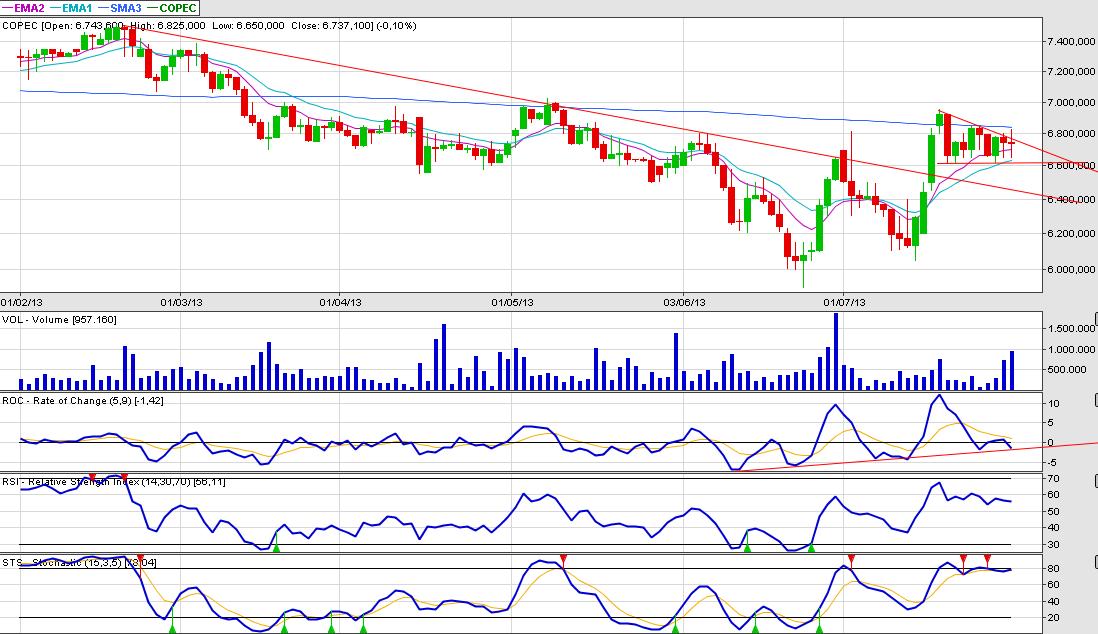The width and height of the screenshot is (1098, 634).
Task: Click the 03/06/13 date label on time axis
Action: pyautogui.click(x=684, y=300)
